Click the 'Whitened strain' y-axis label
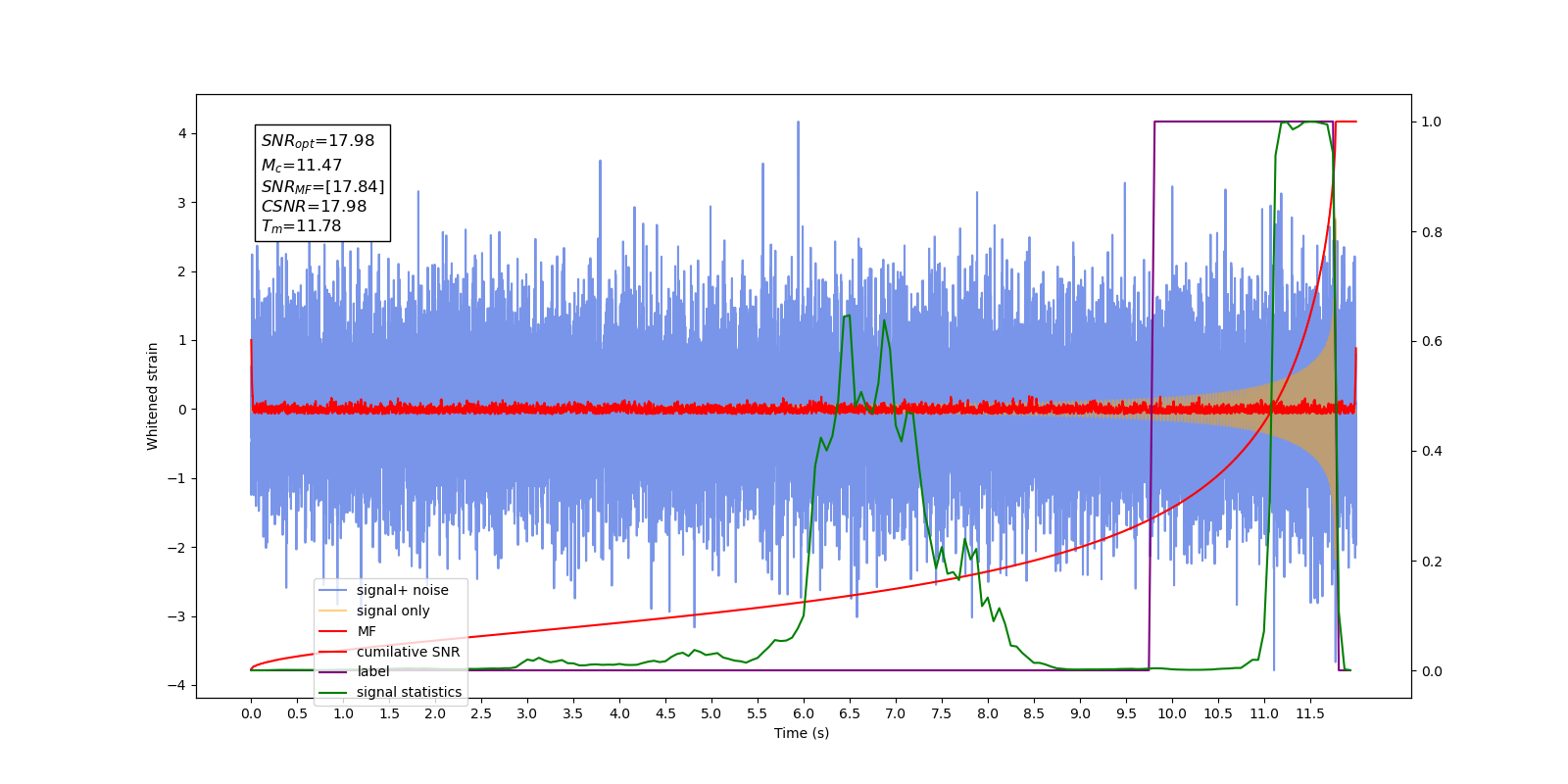Image resolution: width=1568 pixels, height=784 pixels. click(152, 396)
